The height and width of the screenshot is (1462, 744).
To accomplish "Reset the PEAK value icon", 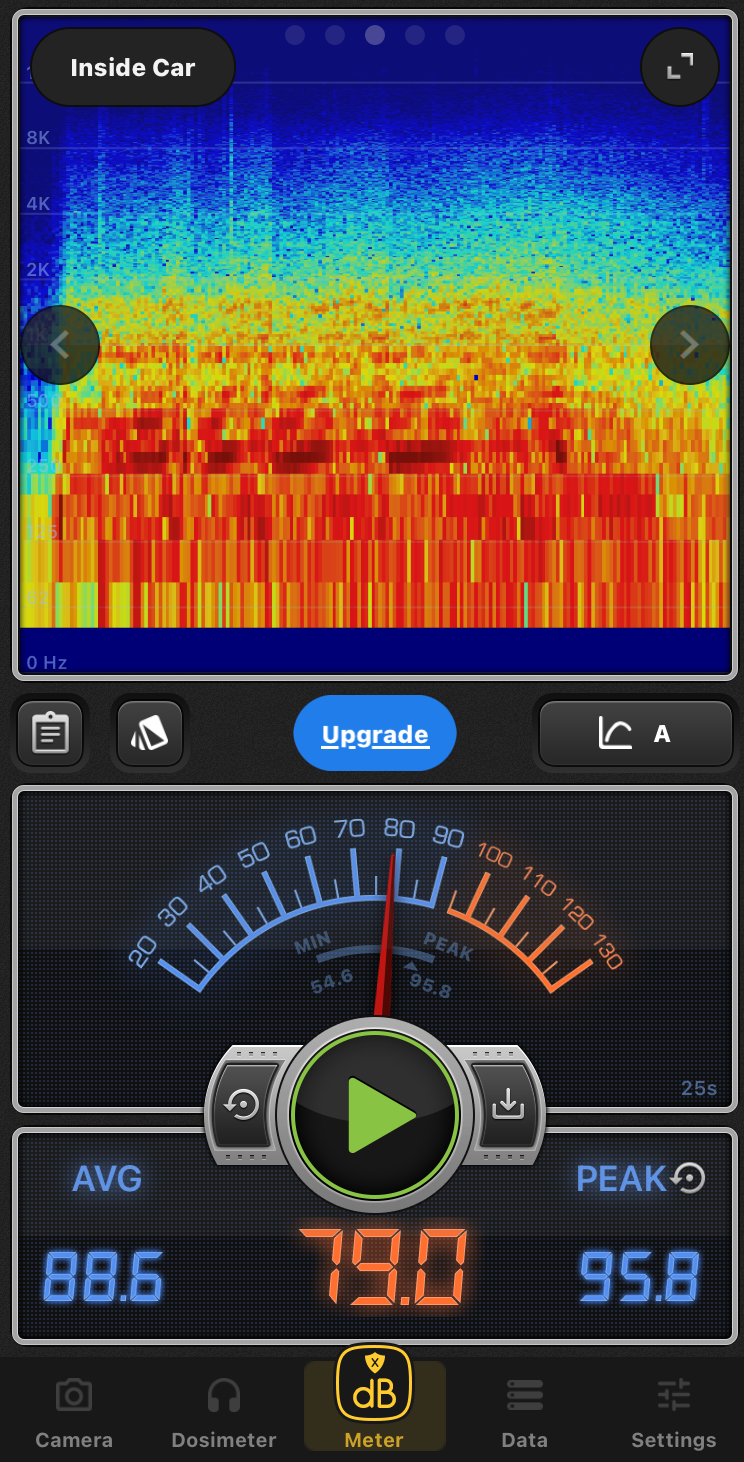I will click(x=689, y=1178).
